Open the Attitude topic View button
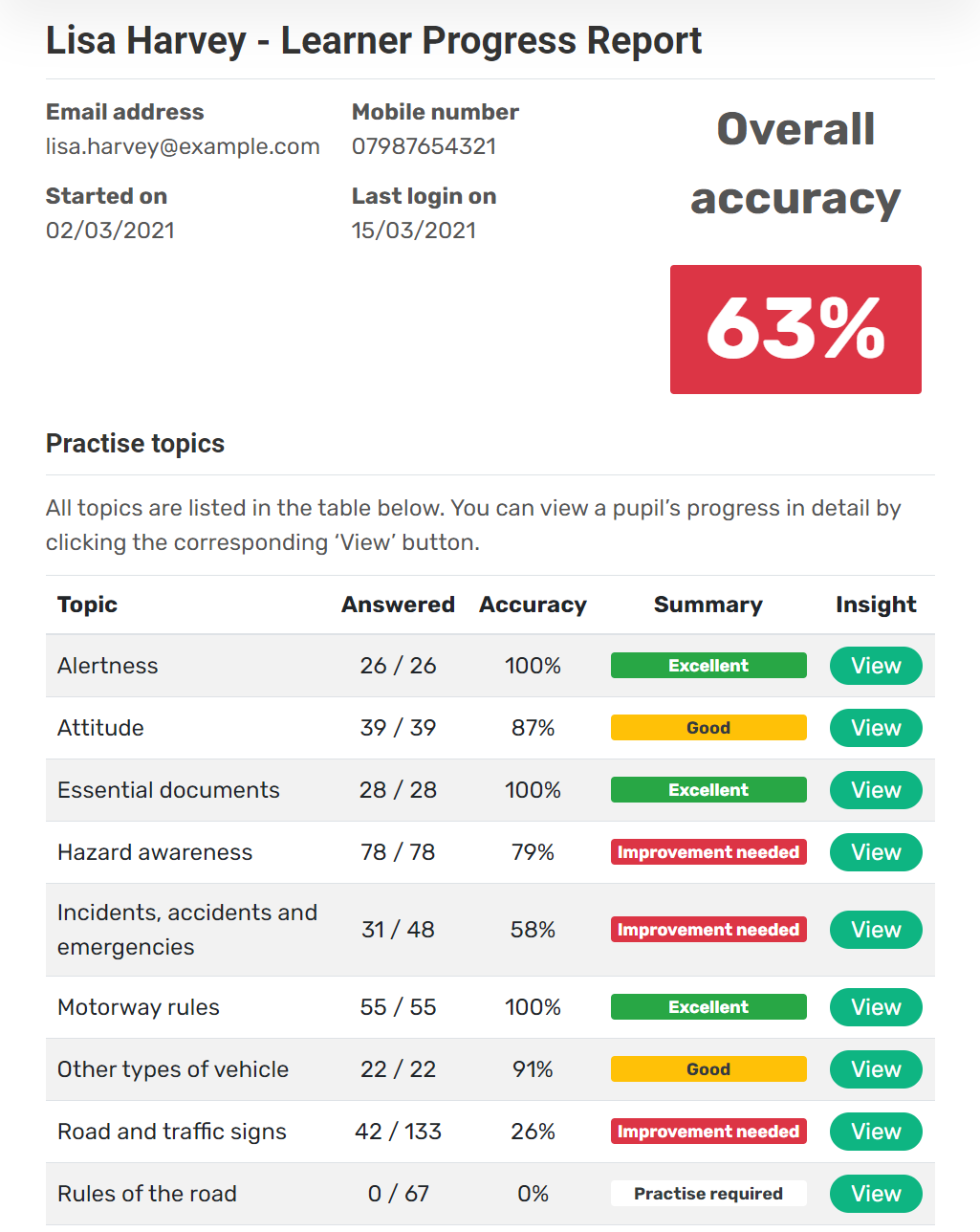This screenshot has width=980, height=1232. click(876, 728)
